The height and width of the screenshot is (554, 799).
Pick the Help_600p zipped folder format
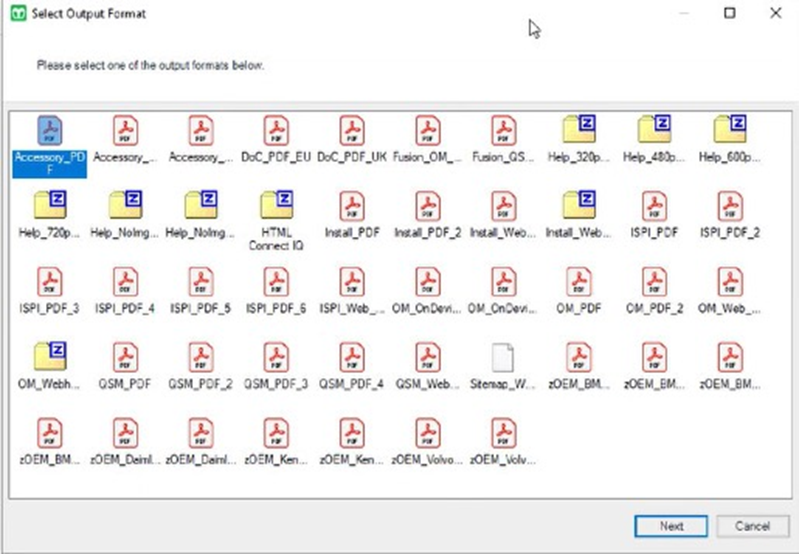(x=730, y=139)
